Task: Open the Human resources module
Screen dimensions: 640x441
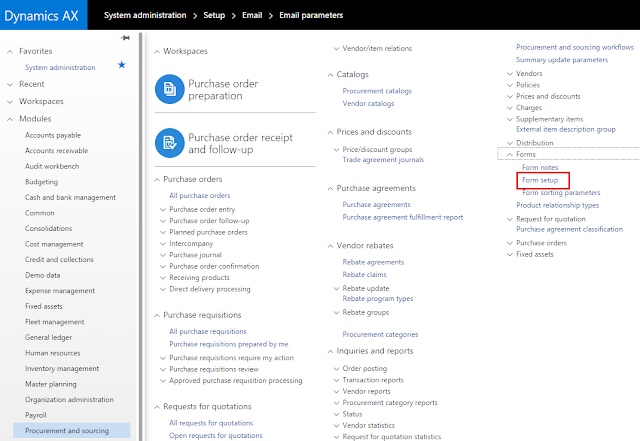Action: coord(53,353)
